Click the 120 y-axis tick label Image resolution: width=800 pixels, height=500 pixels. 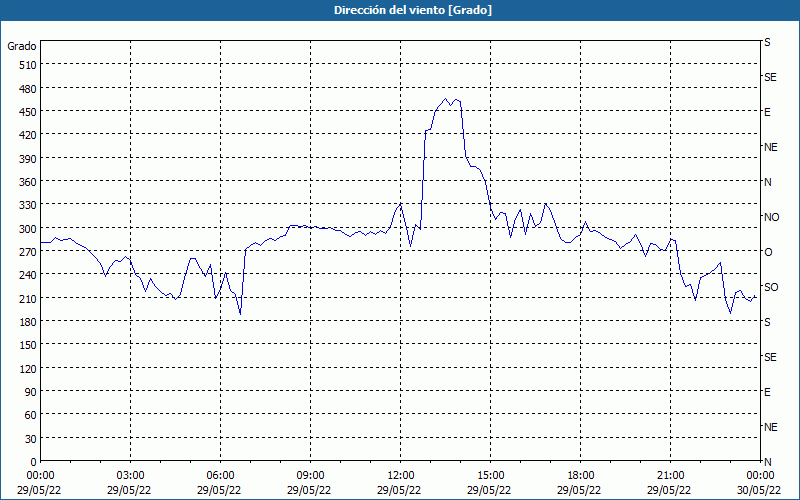click(28, 368)
